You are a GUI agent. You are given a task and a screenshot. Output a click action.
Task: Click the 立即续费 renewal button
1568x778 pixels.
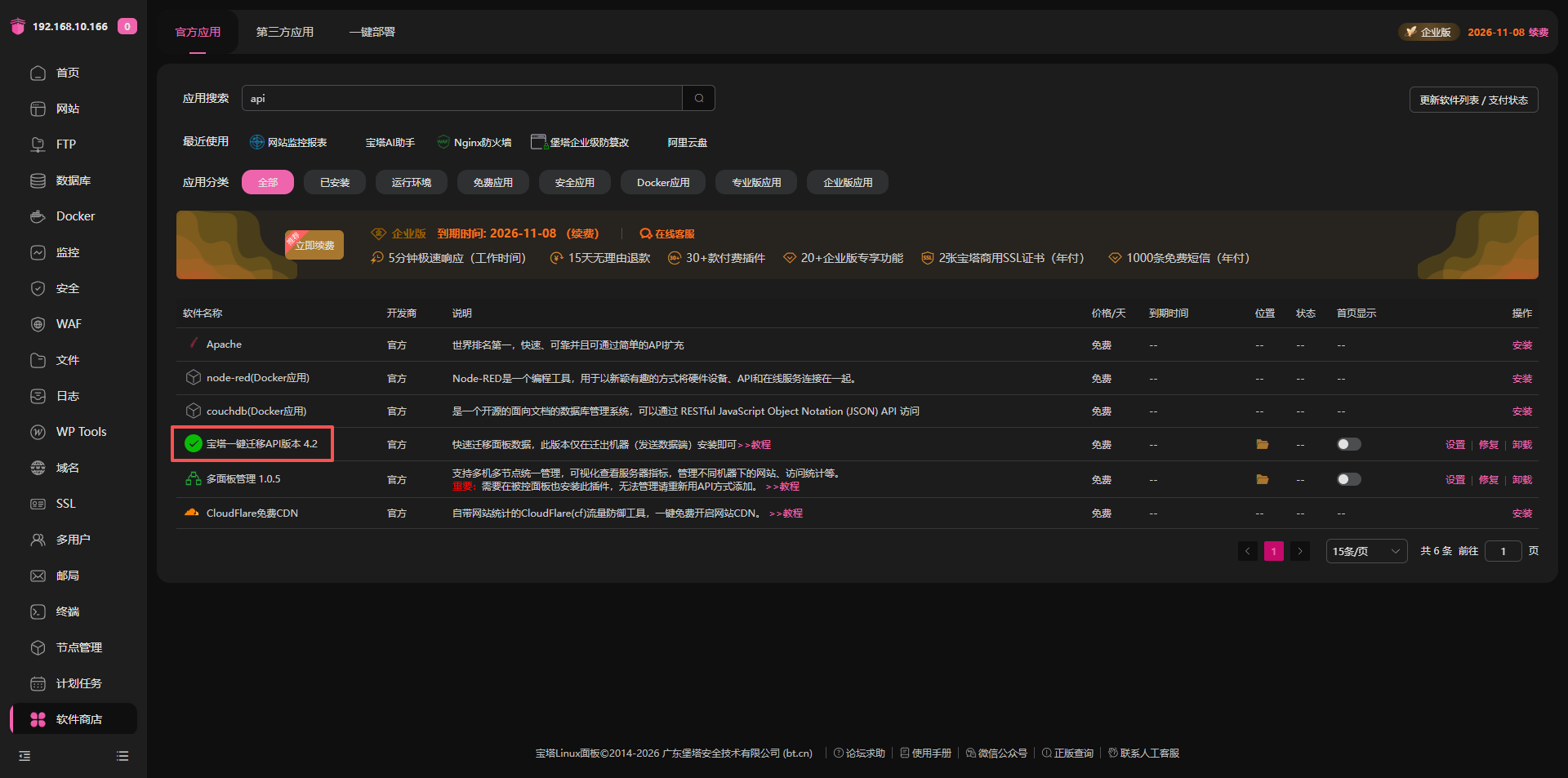[x=314, y=244]
